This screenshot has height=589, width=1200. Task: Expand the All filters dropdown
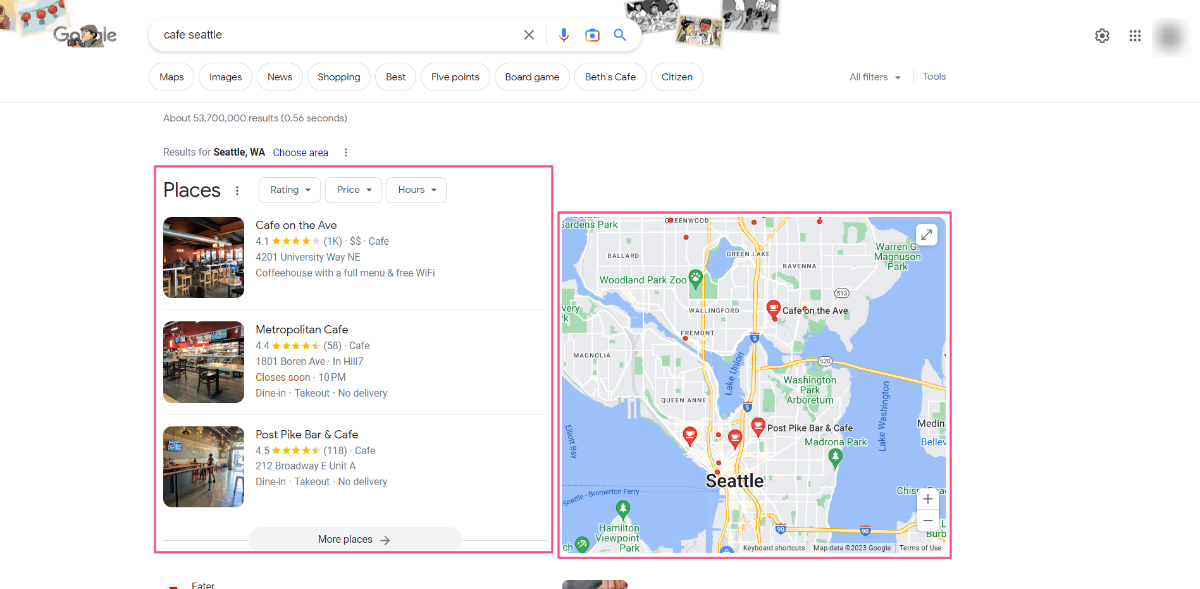[875, 77]
